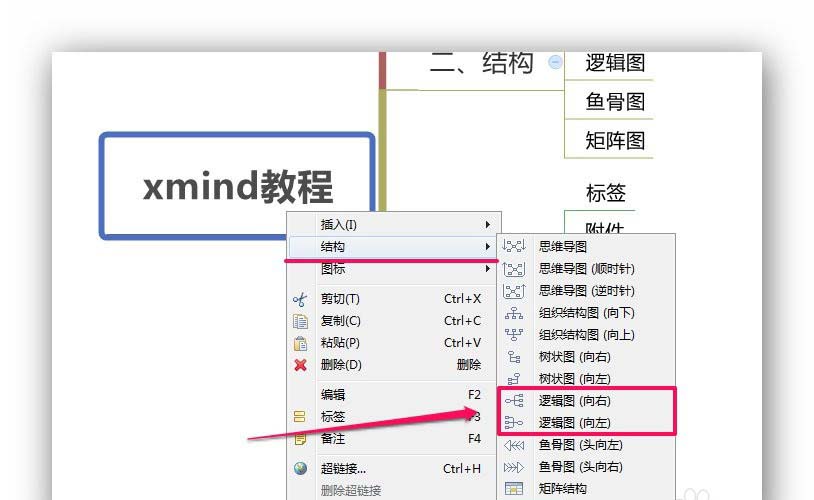Expand the 结构 submenu arrow
The height and width of the screenshot is (500, 814).
487,247
